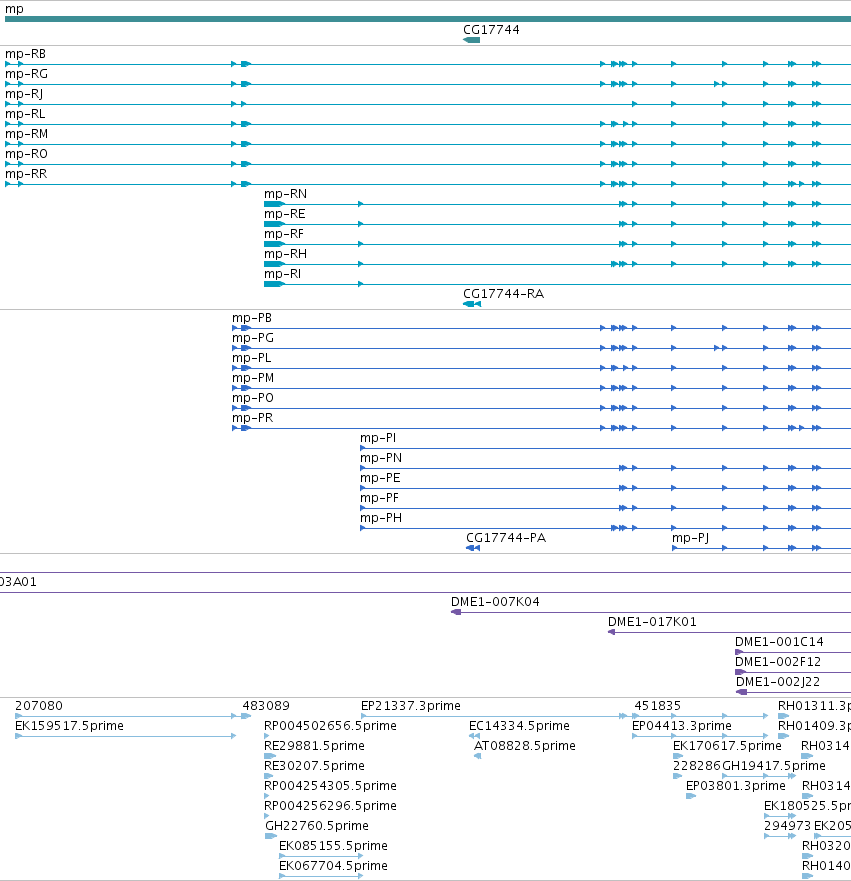Select the mp gene label

click(x=14, y=9)
